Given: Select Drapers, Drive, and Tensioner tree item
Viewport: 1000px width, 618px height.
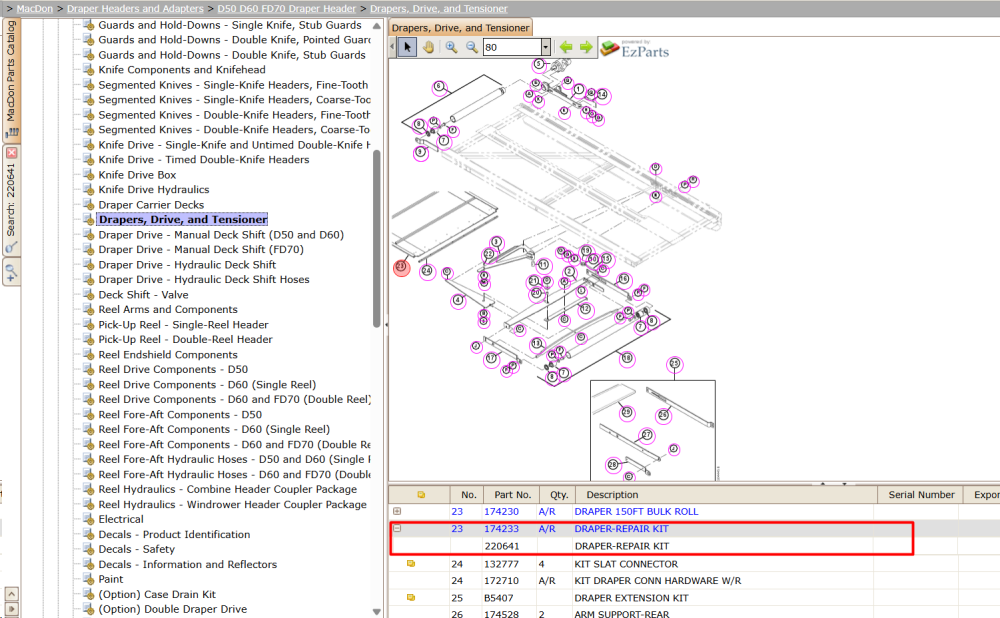Looking at the screenshot, I should [x=182, y=219].
